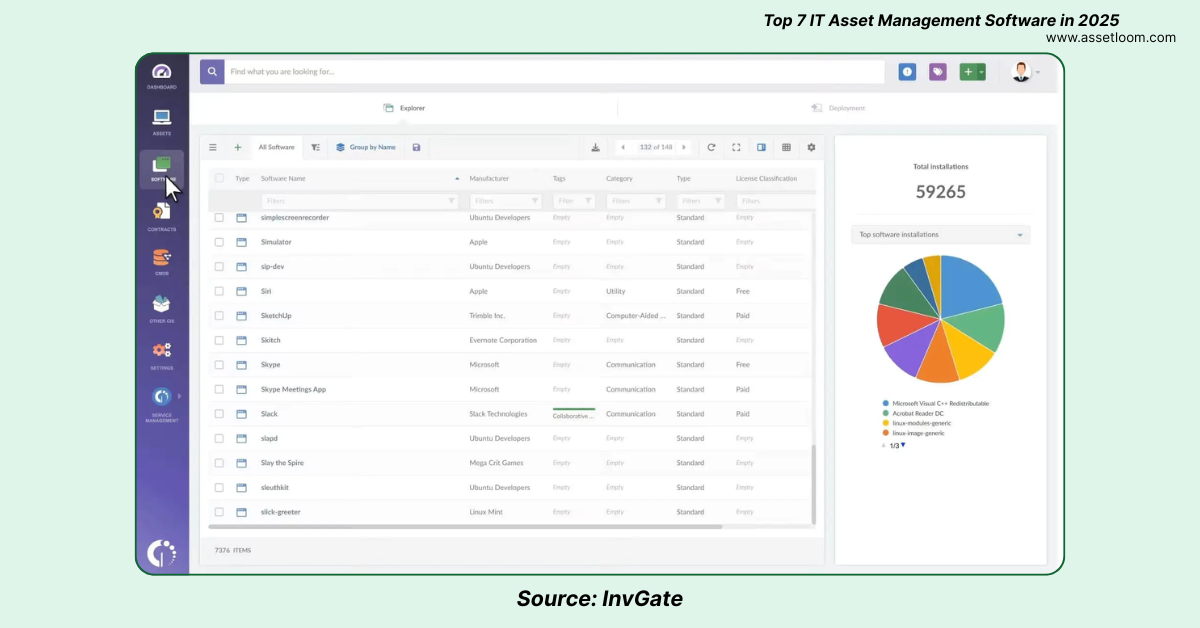Refresh the software list
Viewport: 1200px width, 628px height.
tap(711, 147)
